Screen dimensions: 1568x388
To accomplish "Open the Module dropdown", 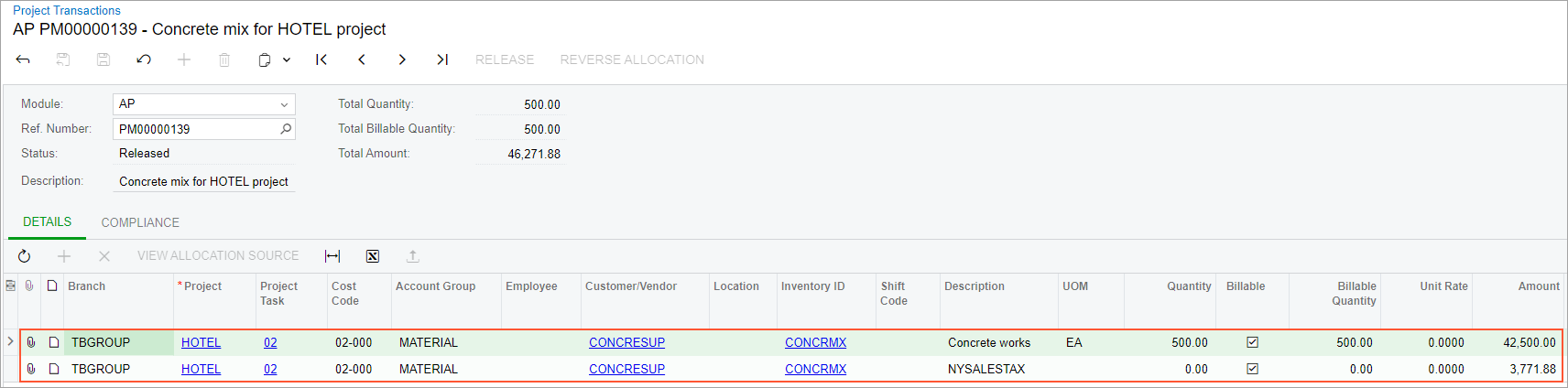I will click(x=284, y=104).
